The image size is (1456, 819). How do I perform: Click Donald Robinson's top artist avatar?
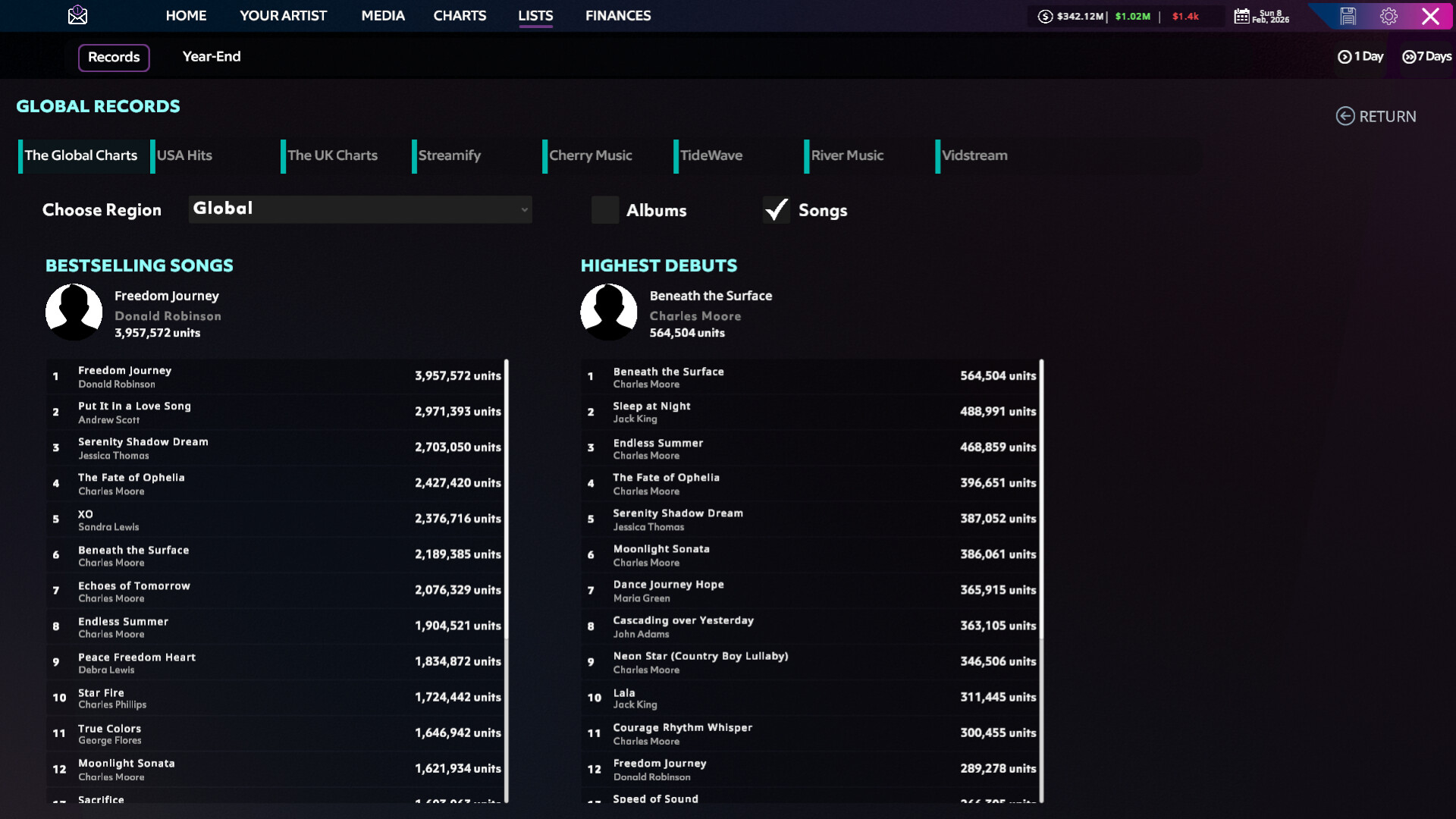pyautogui.click(x=74, y=312)
